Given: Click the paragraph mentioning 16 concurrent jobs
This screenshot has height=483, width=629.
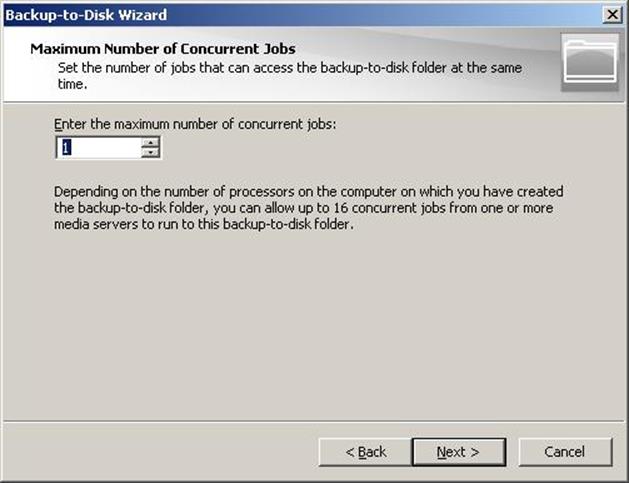Looking at the screenshot, I should point(308,208).
